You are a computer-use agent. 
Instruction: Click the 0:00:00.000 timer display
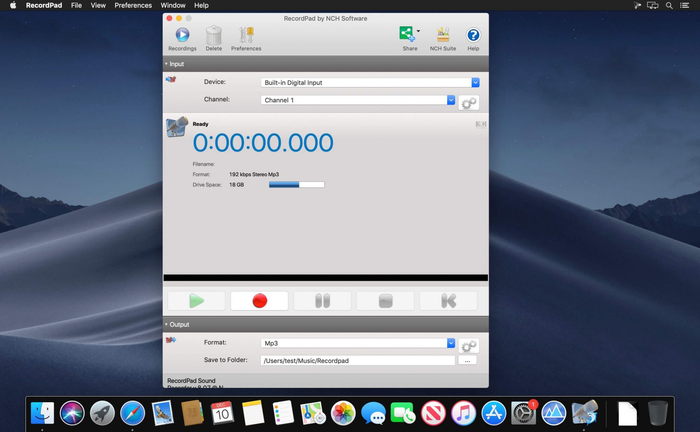(263, 143)
